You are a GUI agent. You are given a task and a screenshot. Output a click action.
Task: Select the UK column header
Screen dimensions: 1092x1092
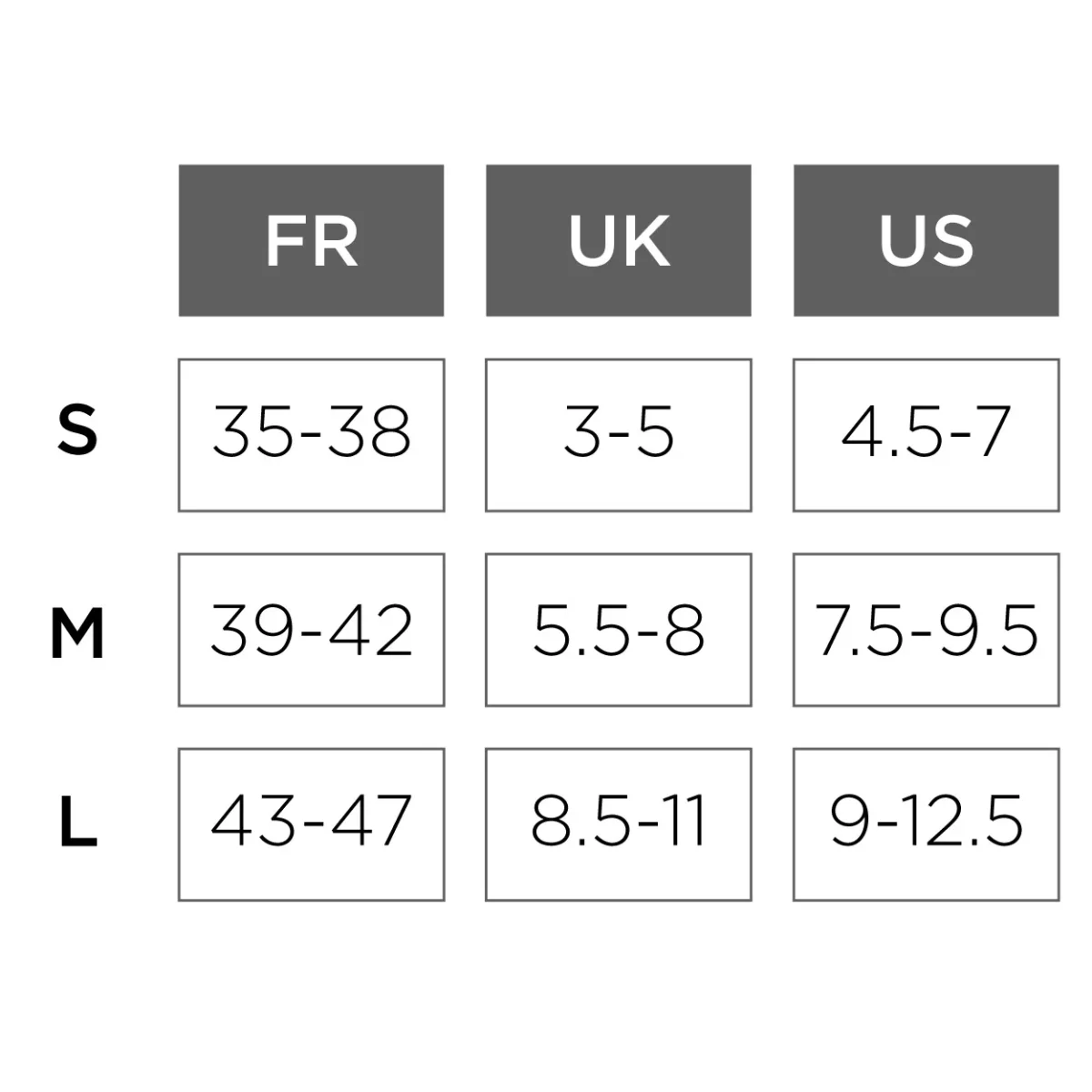pos(619,240)
